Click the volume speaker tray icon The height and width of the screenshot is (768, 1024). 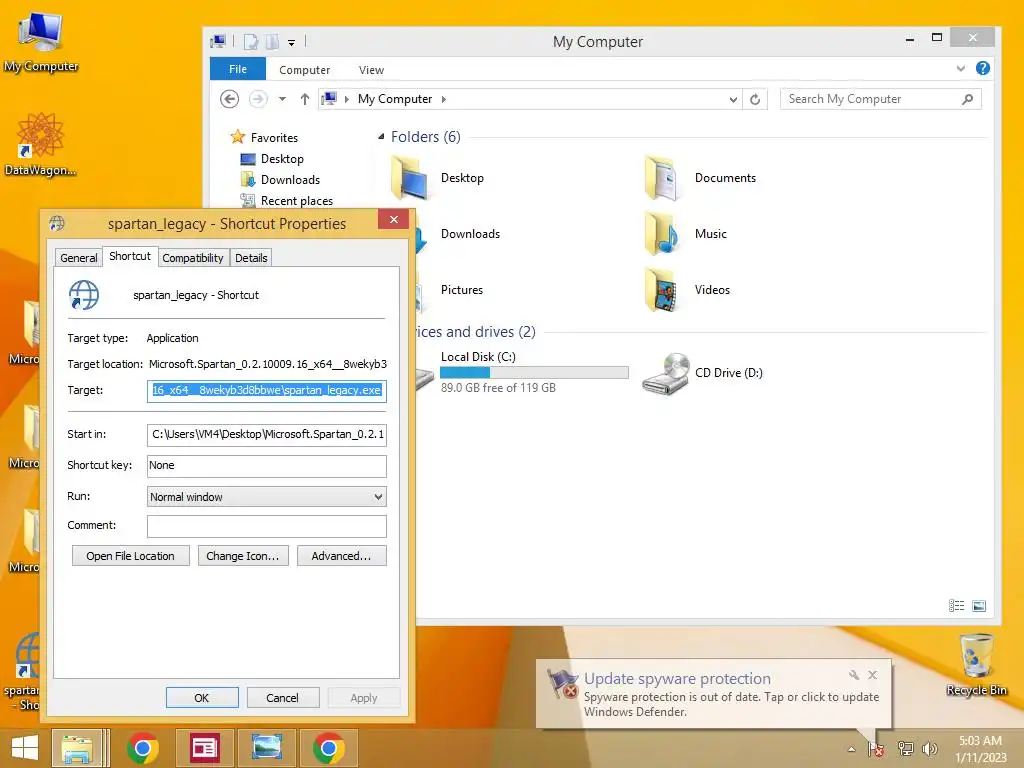tap(930, 749)
